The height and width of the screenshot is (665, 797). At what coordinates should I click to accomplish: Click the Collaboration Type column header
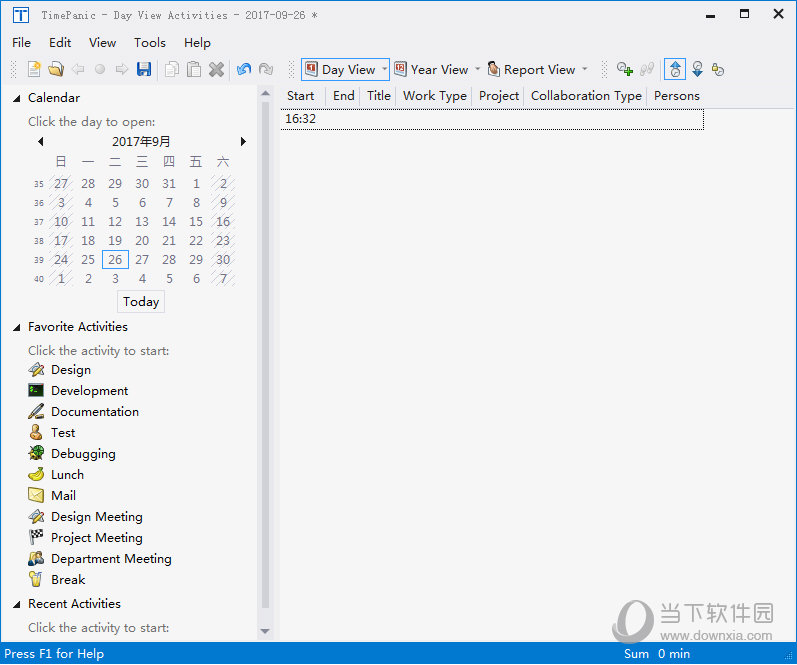(x=586, y=96)
